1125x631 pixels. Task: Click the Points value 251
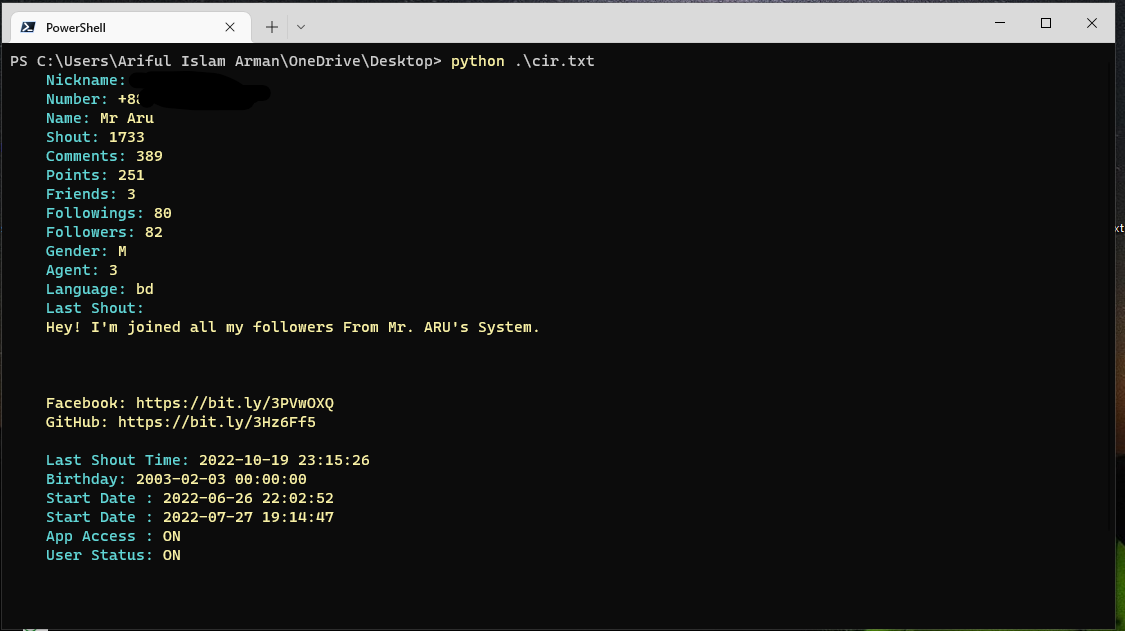click(131, 175)
